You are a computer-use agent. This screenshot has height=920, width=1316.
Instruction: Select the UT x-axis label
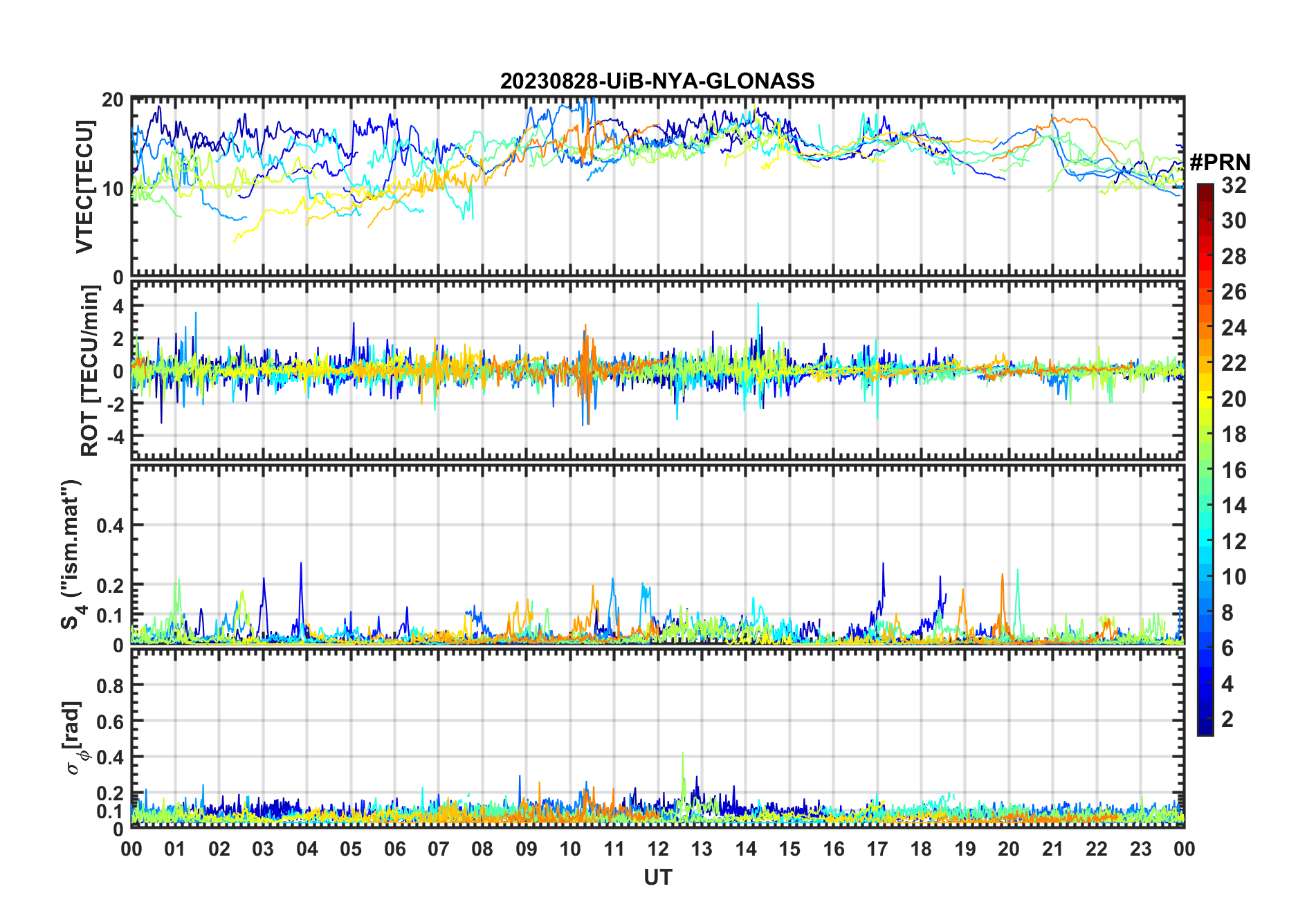click(657, 877)
